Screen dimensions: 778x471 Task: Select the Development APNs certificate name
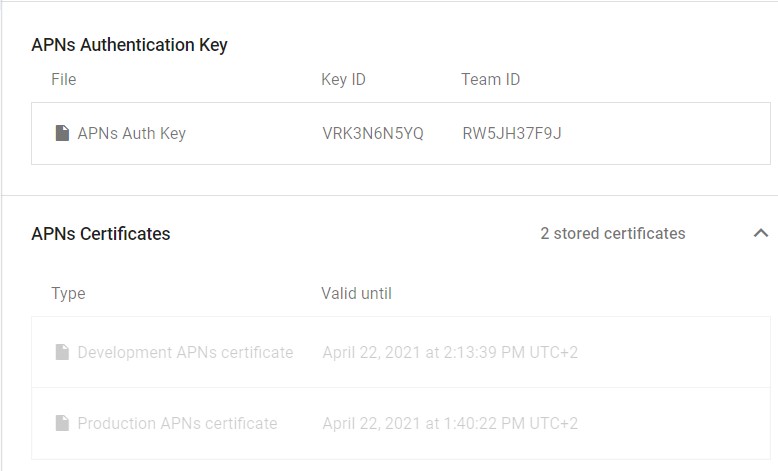pos(185,352)
